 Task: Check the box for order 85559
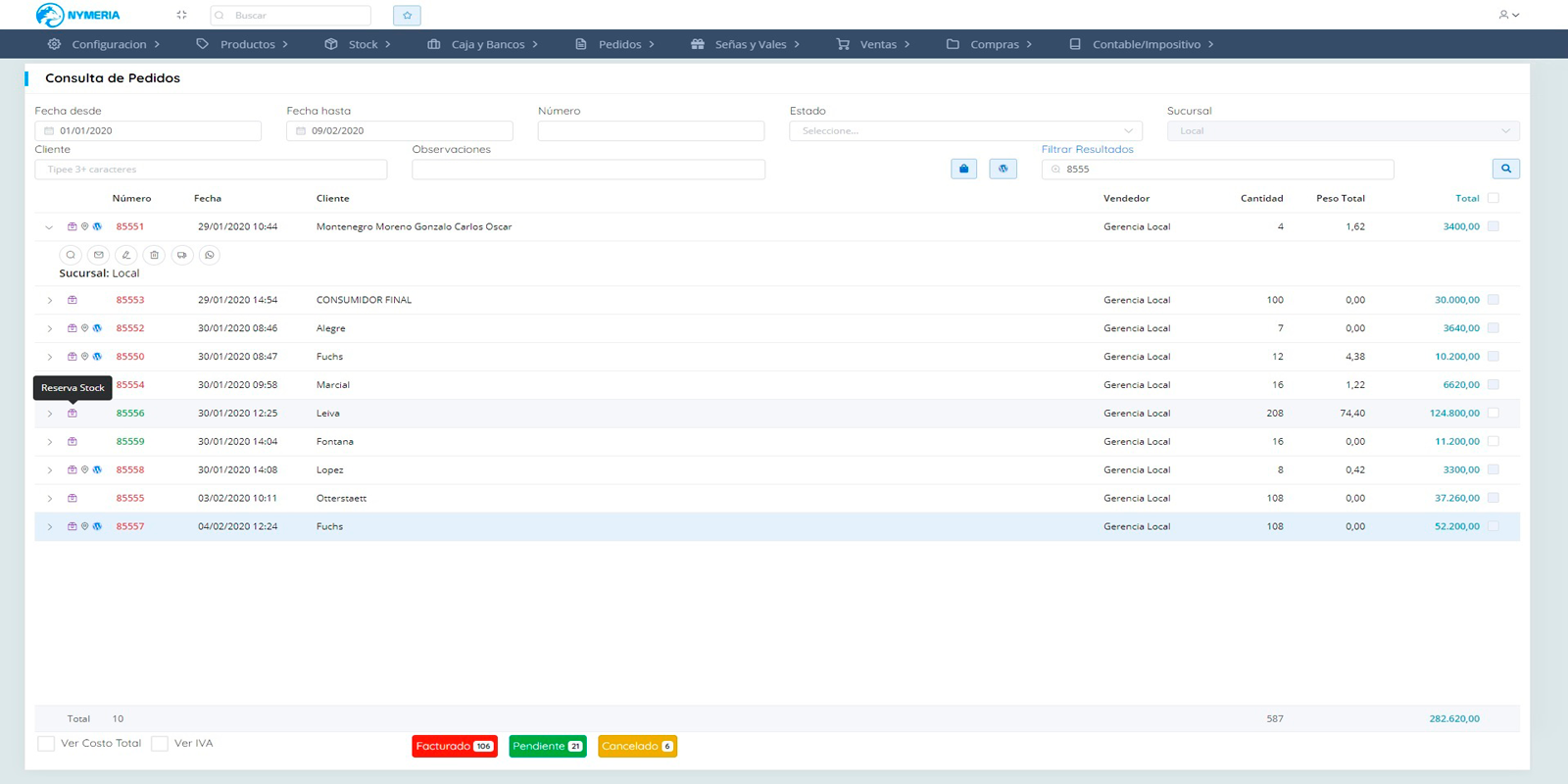point(1494,442)
